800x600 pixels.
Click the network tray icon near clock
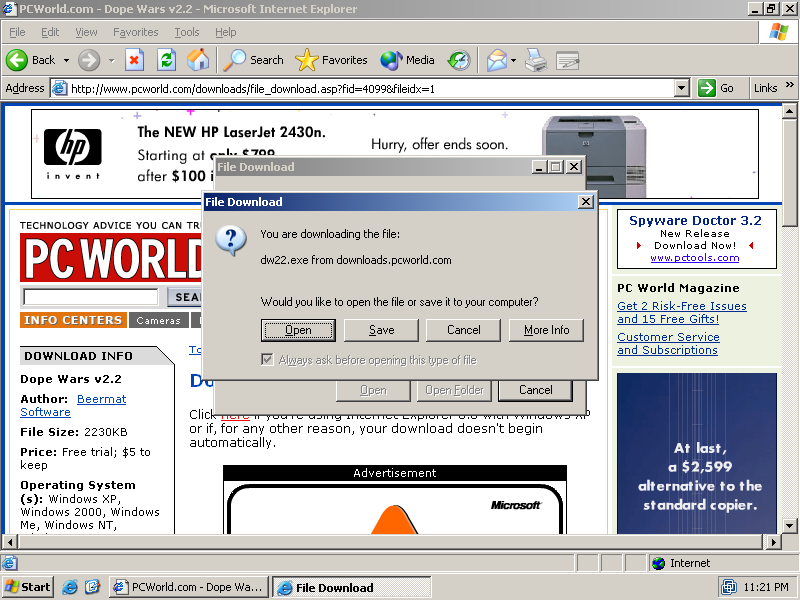(729, 587)
